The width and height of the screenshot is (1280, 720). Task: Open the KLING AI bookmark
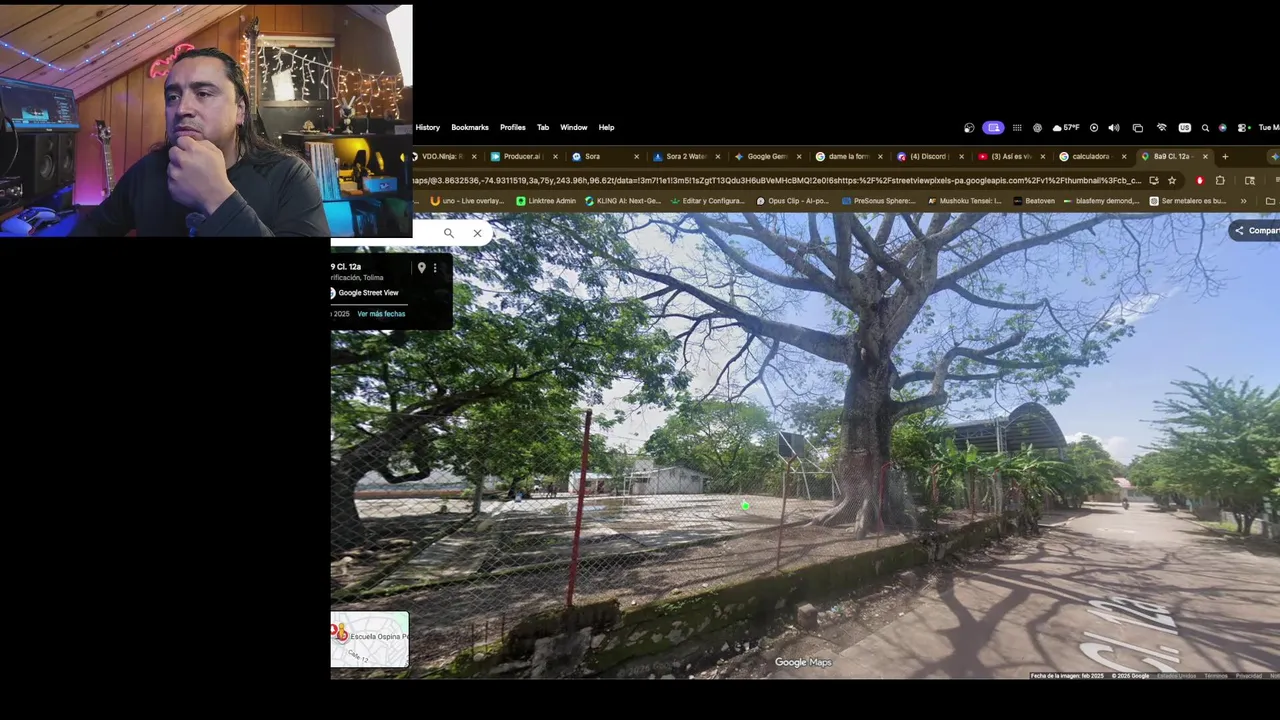622,201
